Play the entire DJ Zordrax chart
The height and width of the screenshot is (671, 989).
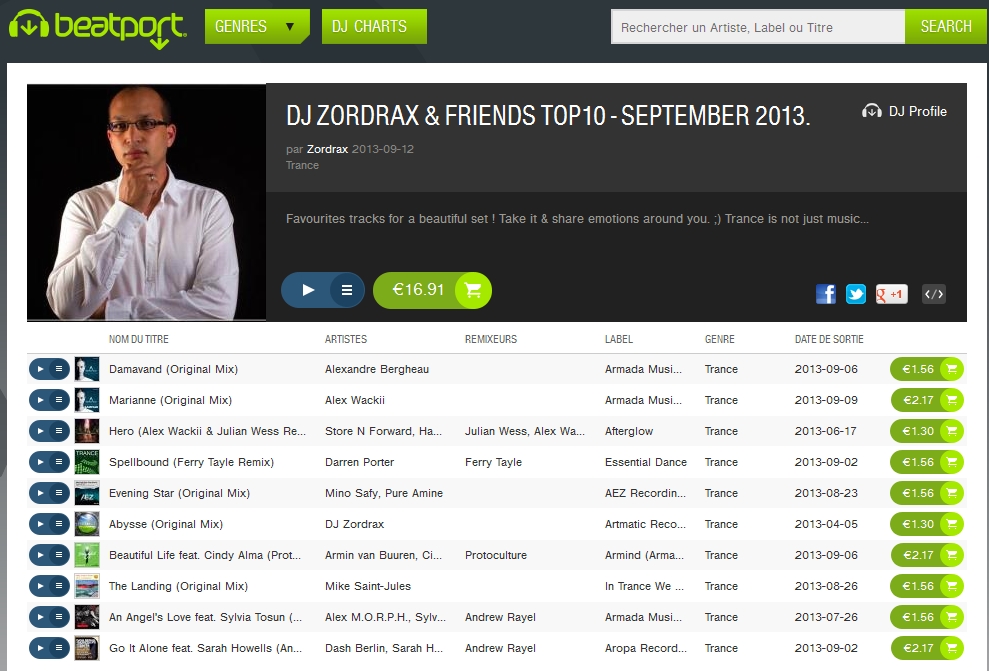pos(307,290)
